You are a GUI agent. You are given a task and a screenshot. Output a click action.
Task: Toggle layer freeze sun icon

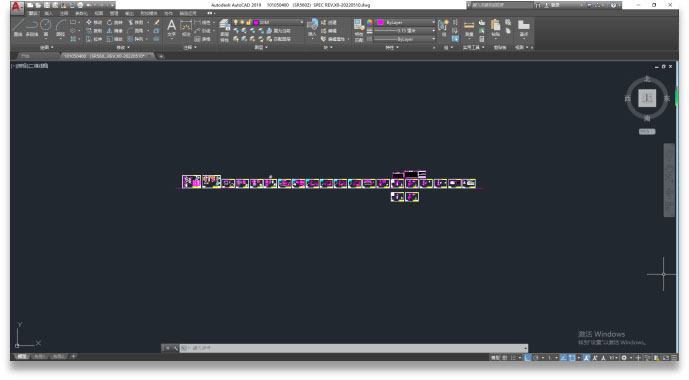click(242, 22)
